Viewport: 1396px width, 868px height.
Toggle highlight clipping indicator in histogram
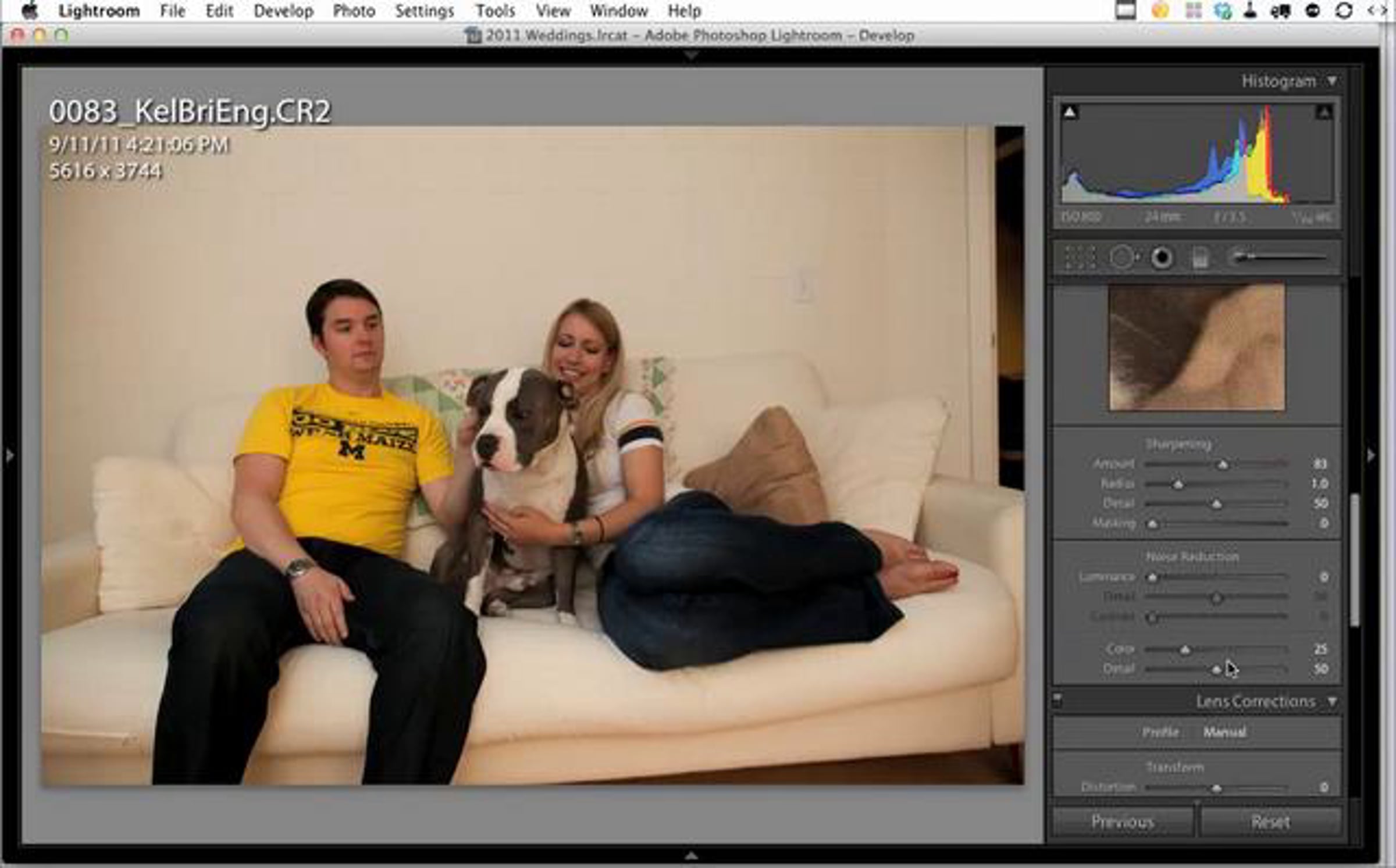(1324, 112)
